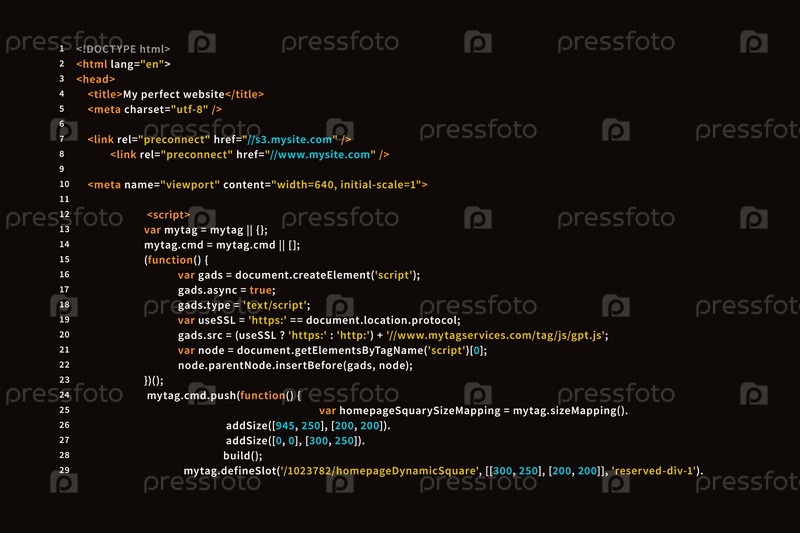Click the opening script tag on line 12
The image size is (800, 533).
pos(168,215)
